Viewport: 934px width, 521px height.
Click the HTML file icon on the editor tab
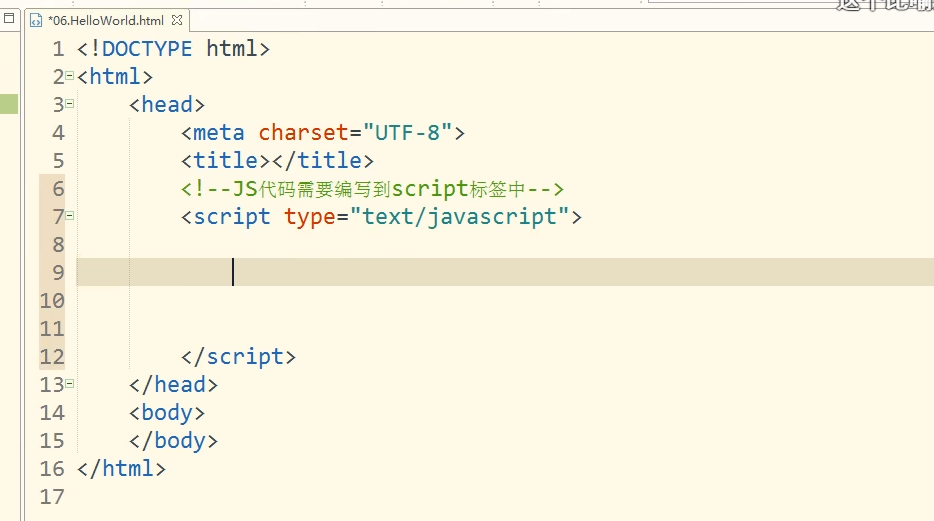pos(37,20)
